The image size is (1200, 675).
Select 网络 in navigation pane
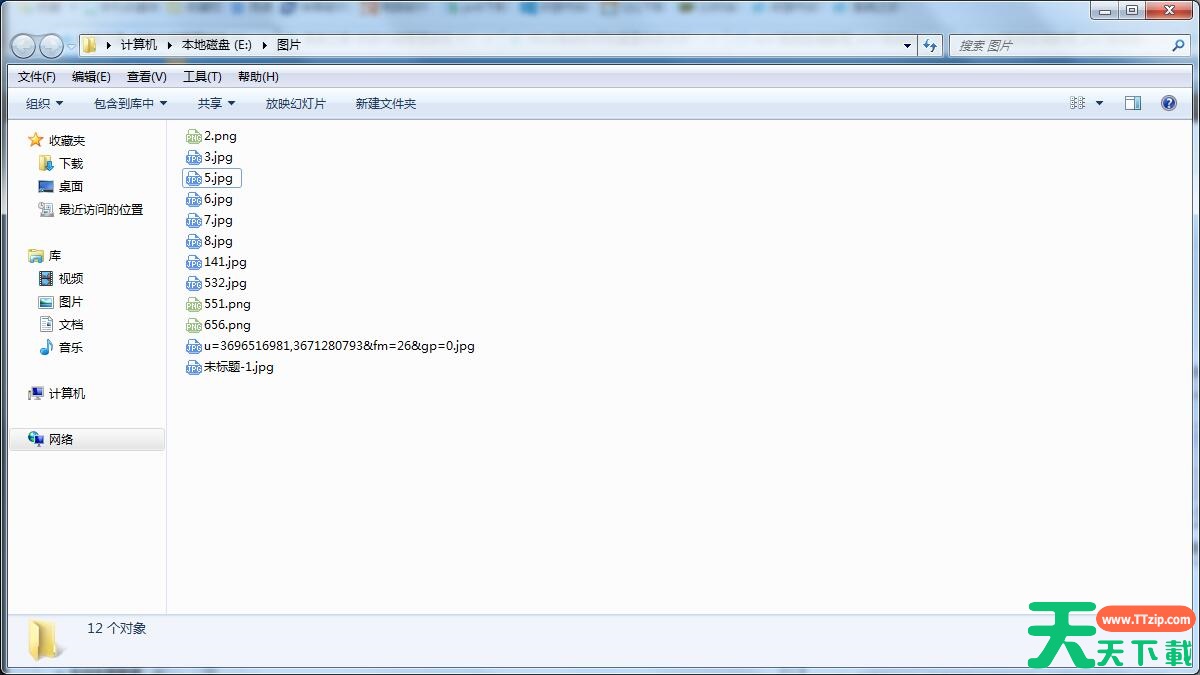[x=61, y=439]
